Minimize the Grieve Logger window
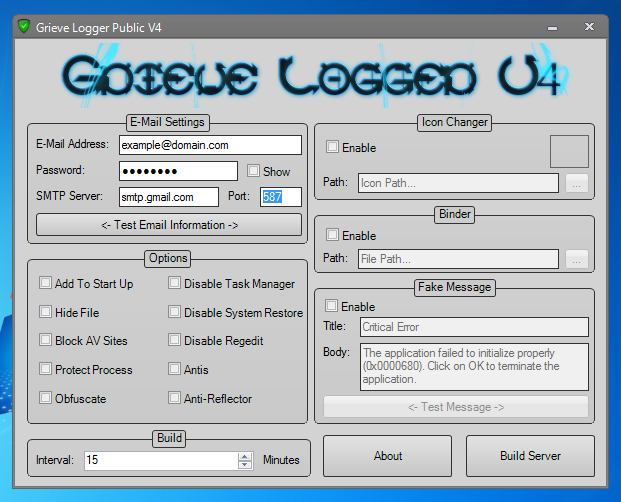The height and width of the screenshot is (502, 621). 552,28
